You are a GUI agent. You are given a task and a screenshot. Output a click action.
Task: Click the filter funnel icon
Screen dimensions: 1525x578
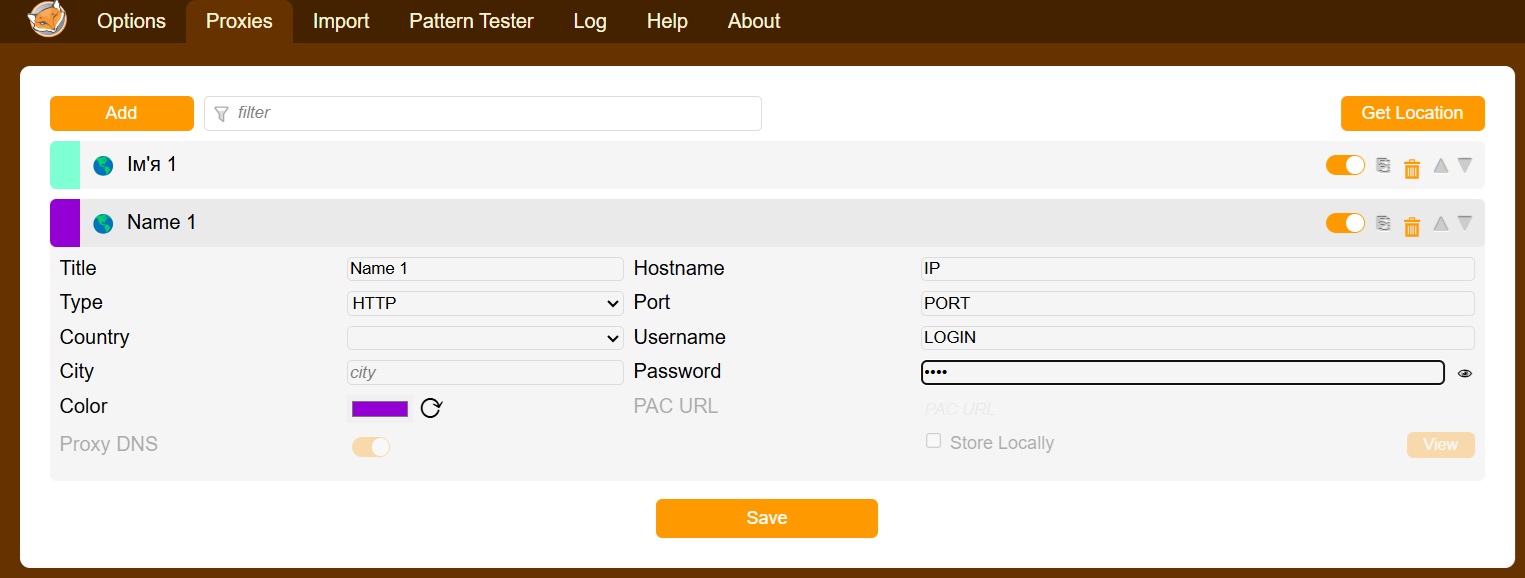[222, 113]
